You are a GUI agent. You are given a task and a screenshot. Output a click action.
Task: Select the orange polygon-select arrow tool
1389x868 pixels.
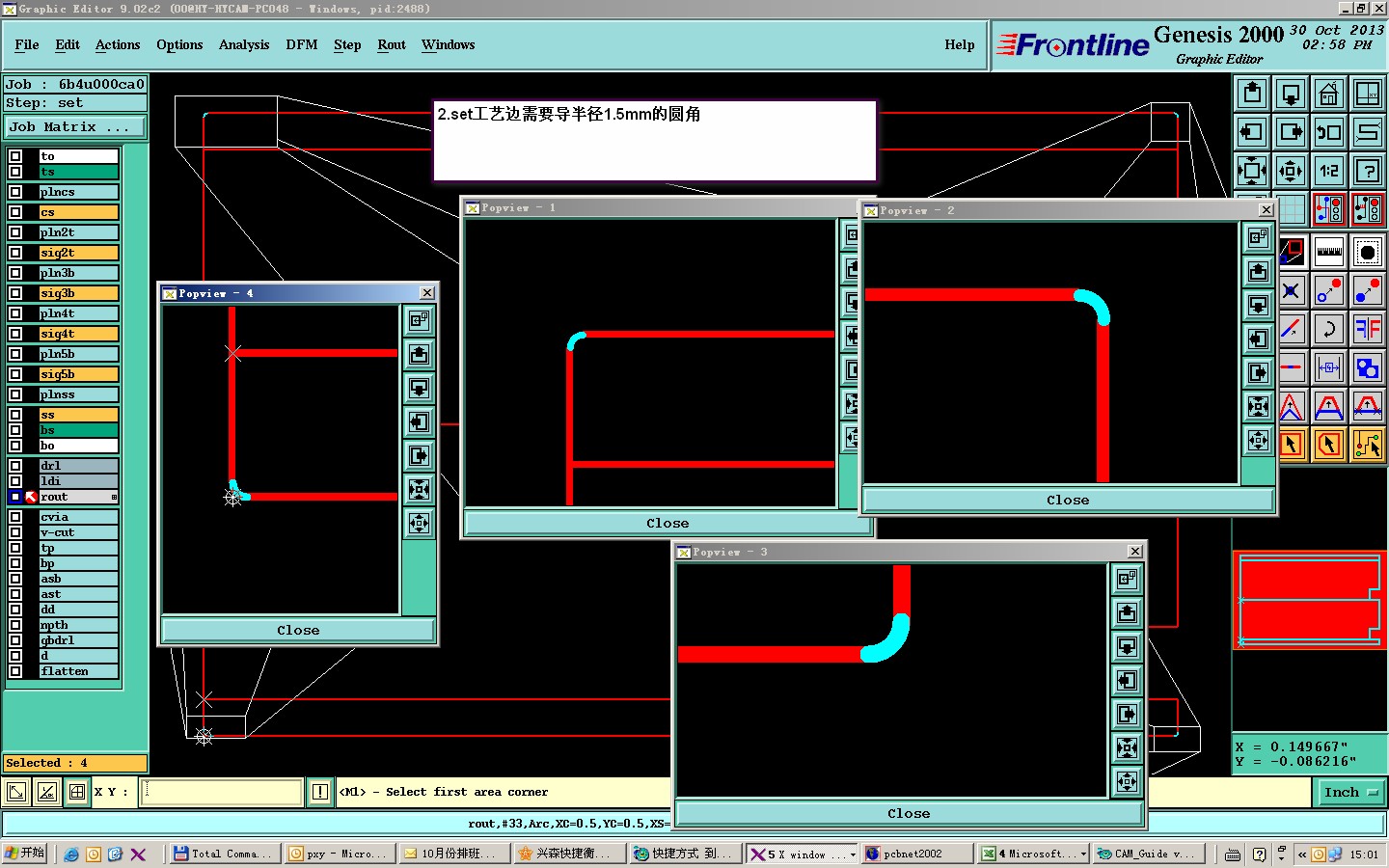(1329, 445)
